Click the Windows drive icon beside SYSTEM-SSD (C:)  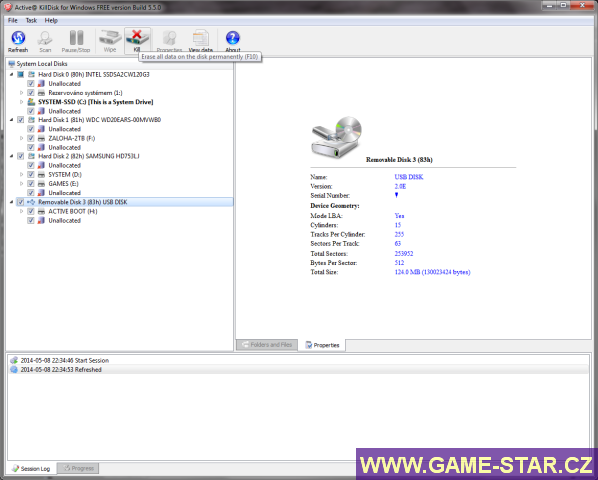(x=31, y=102)
